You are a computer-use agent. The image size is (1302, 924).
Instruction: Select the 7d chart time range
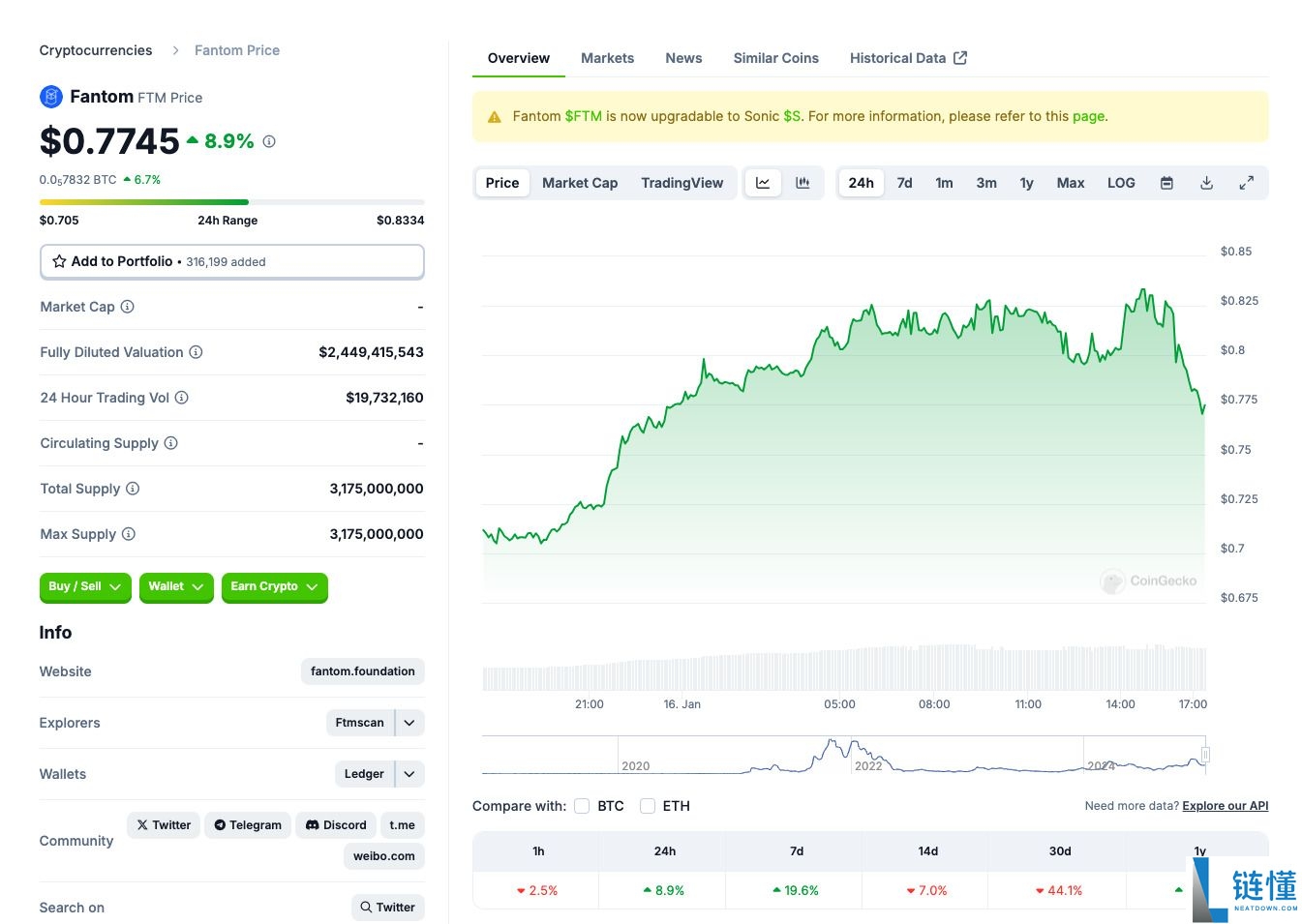click(904, 183)
